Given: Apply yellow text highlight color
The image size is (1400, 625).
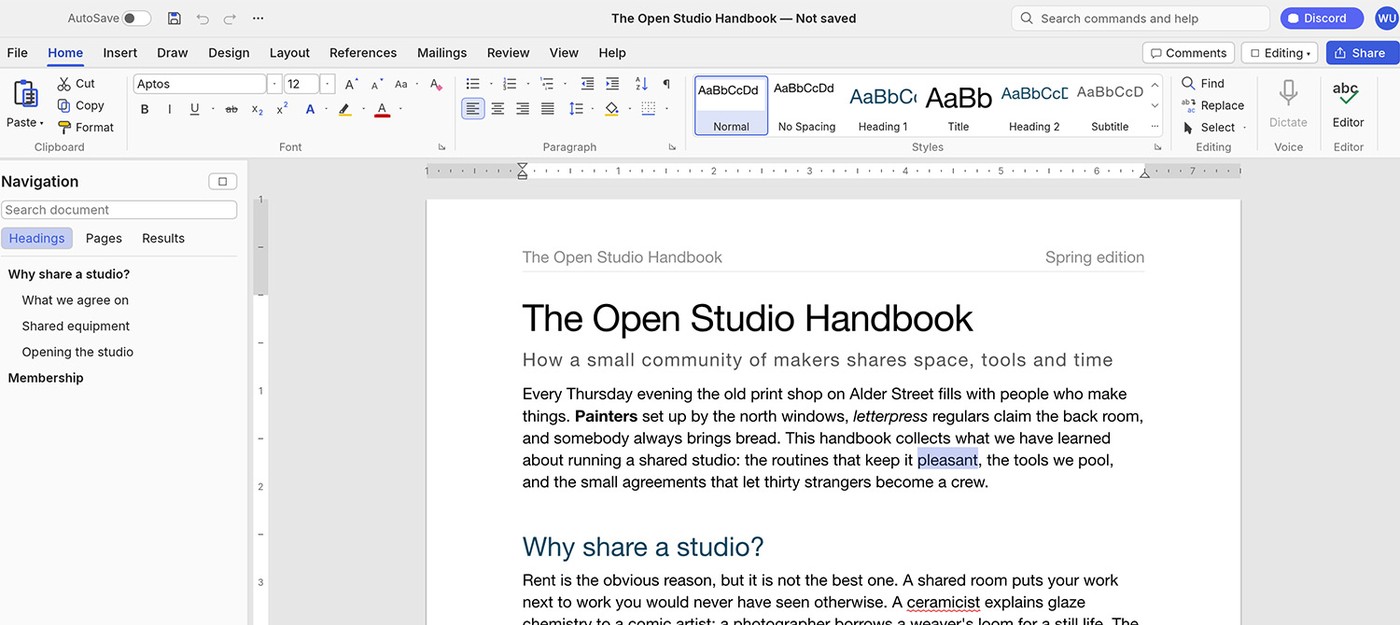Looking at the screenshot, I should 344,109.
